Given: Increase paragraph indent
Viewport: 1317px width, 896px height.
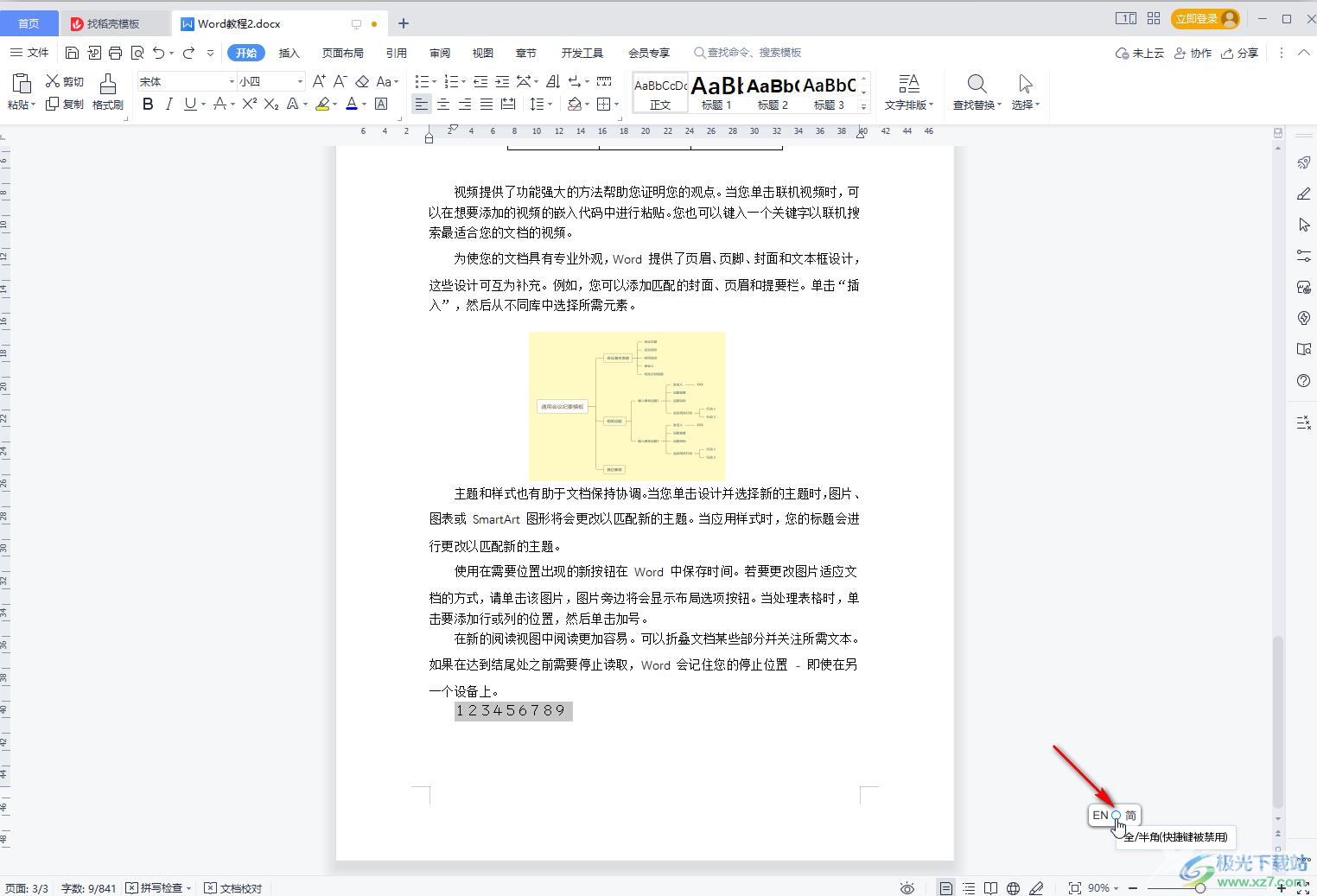Looking at the screenshot, I should [x=502, y=81].
